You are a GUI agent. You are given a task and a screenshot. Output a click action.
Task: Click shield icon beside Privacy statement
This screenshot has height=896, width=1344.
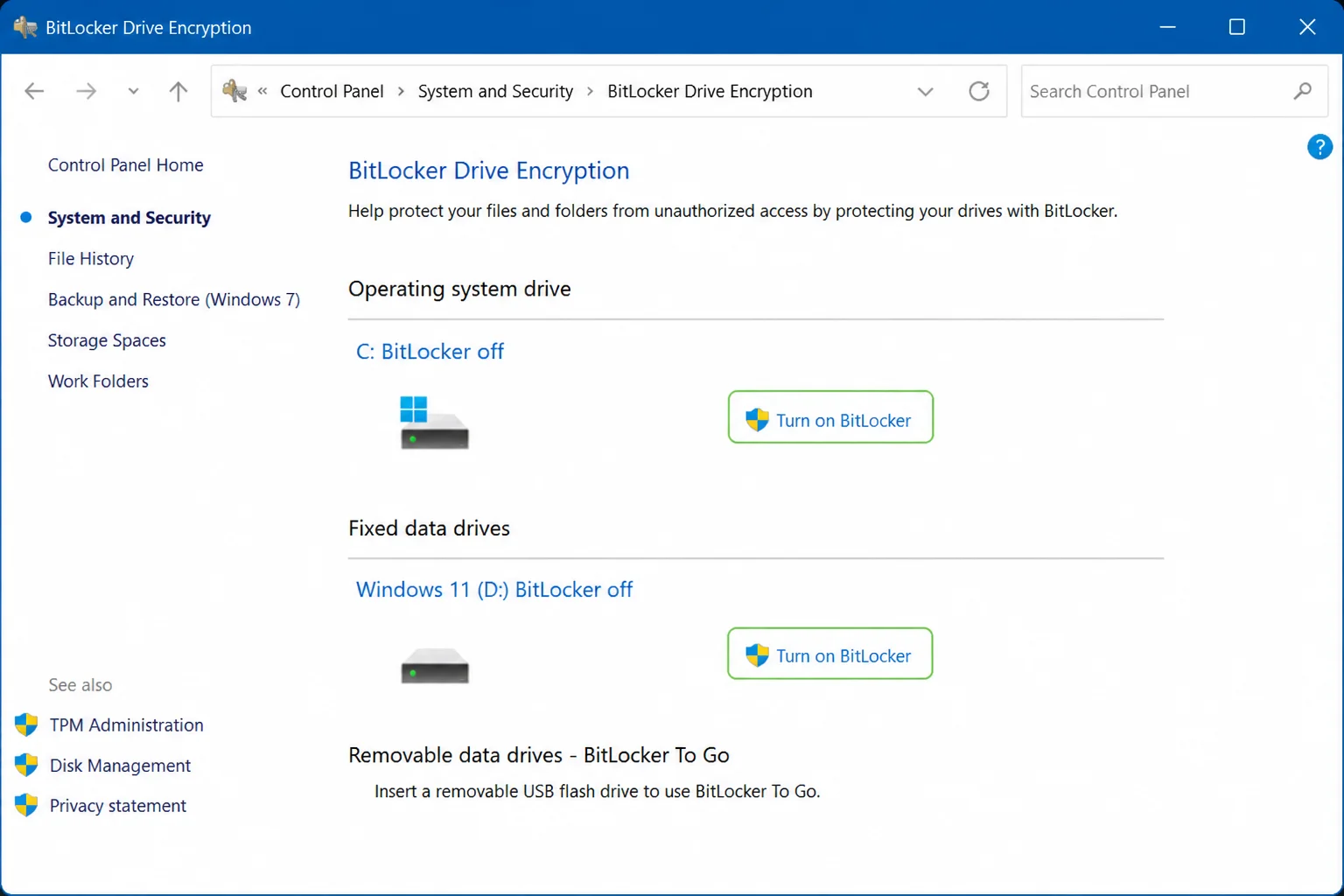26,805
